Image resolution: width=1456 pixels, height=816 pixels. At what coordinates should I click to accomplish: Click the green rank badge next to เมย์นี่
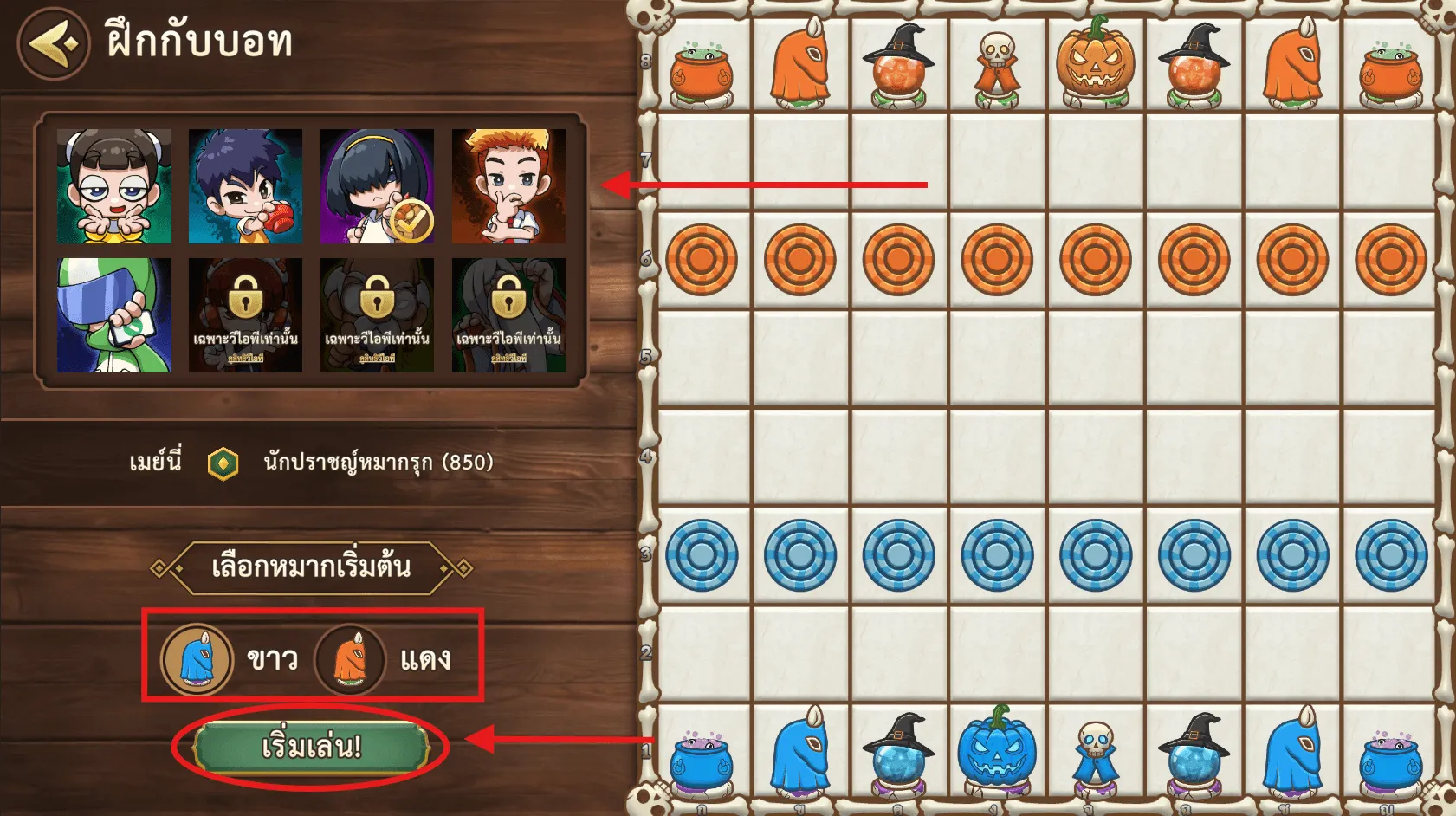pos(223,463)
